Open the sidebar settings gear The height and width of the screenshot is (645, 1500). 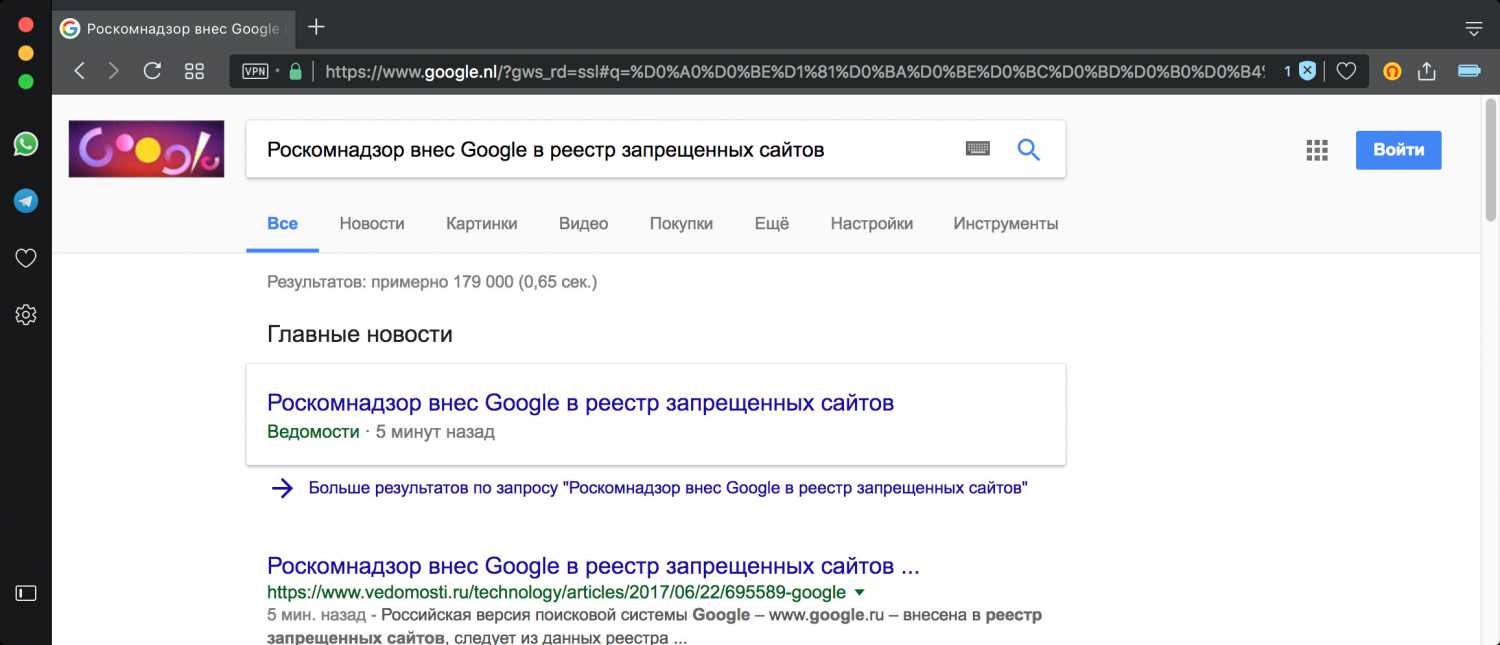click(x=26, y=315)
